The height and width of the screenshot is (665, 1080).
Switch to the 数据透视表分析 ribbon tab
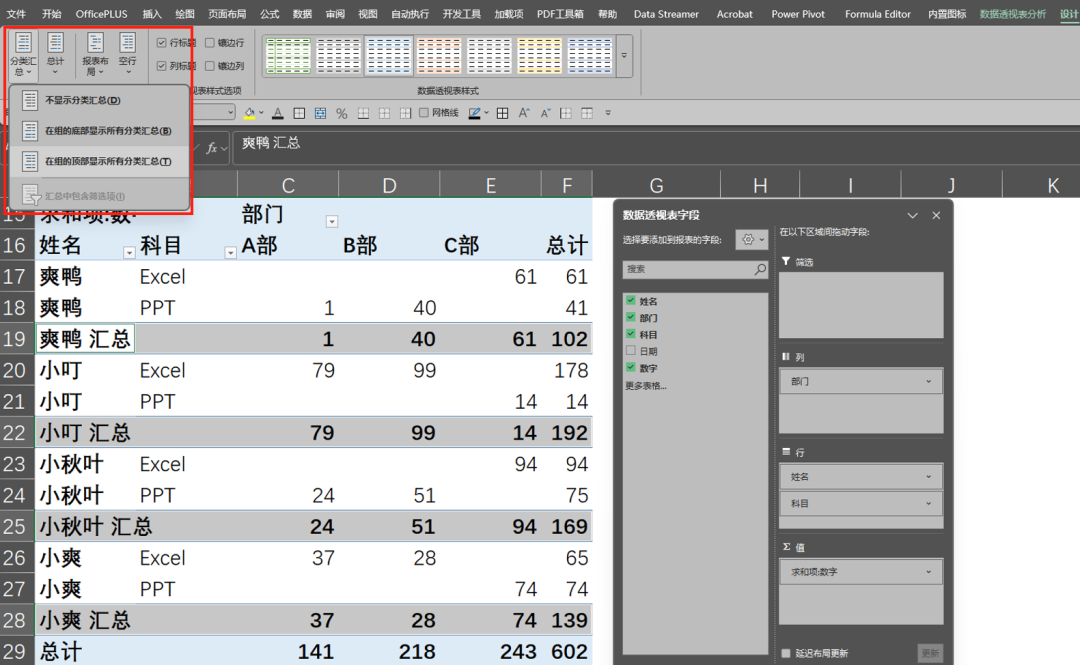1012,14
